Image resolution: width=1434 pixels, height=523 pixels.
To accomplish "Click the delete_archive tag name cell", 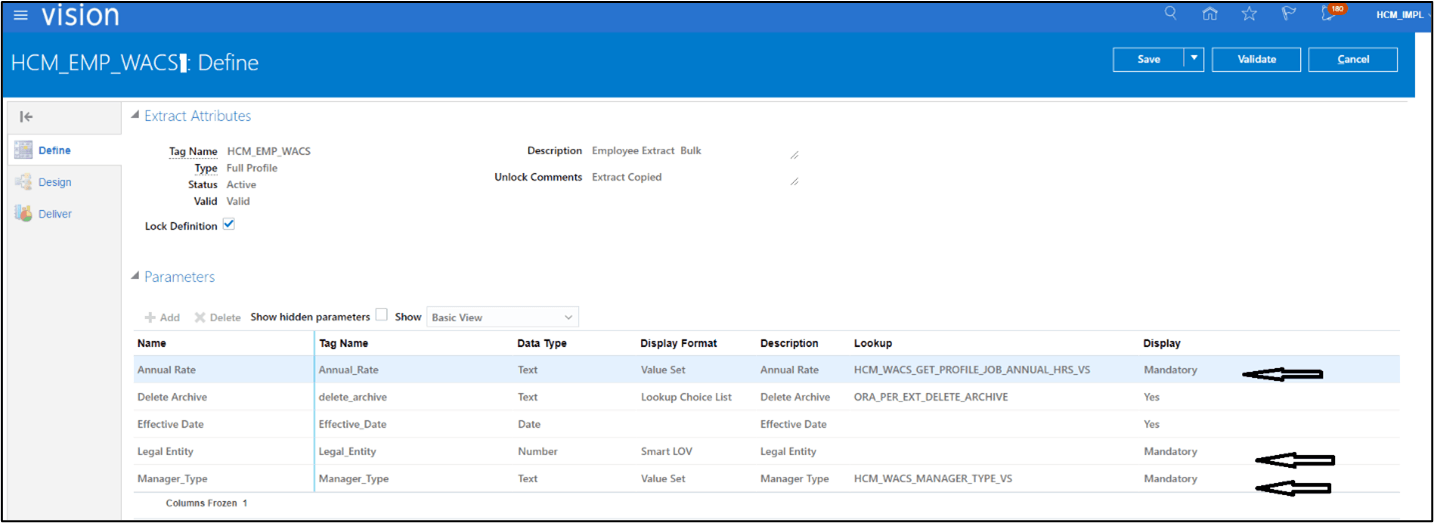I will (352, 397).
